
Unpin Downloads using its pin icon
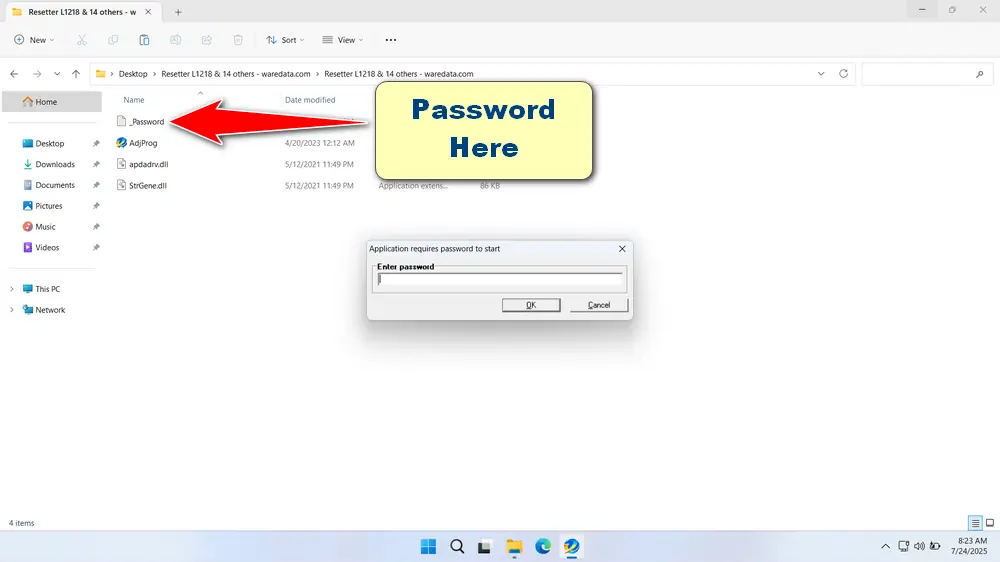96,164
